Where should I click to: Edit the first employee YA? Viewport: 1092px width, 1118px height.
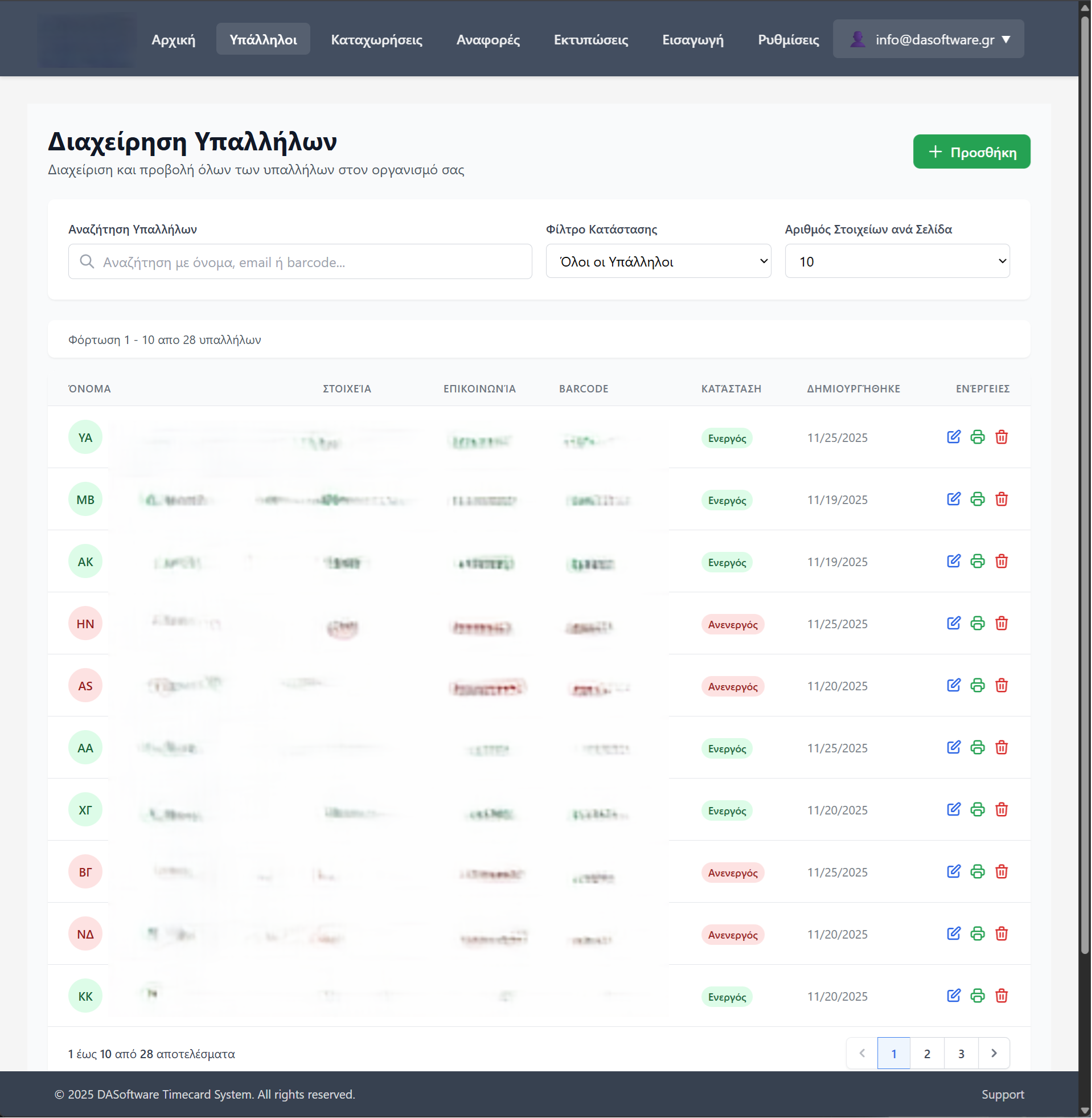click(954, 437)
